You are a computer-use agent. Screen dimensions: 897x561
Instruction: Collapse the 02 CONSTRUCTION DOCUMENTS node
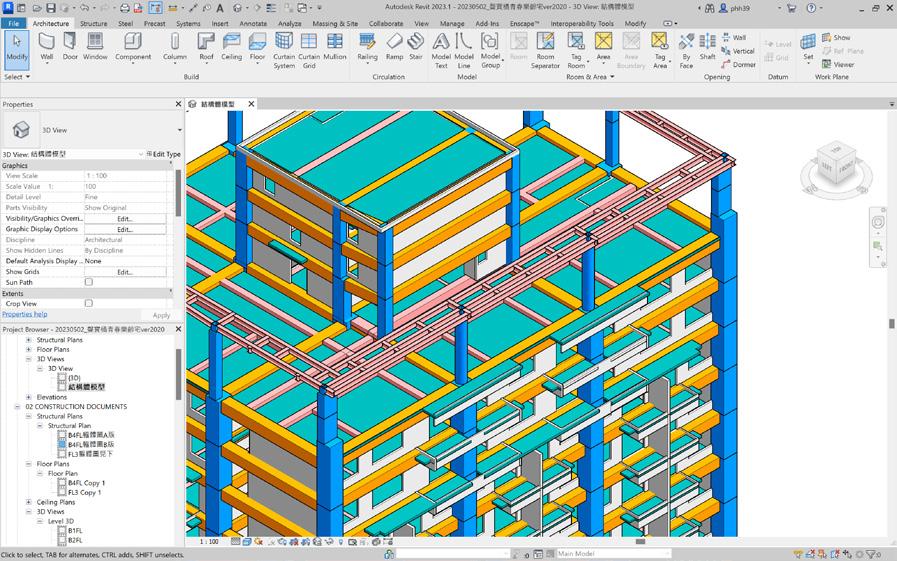(x=17, y=407)
